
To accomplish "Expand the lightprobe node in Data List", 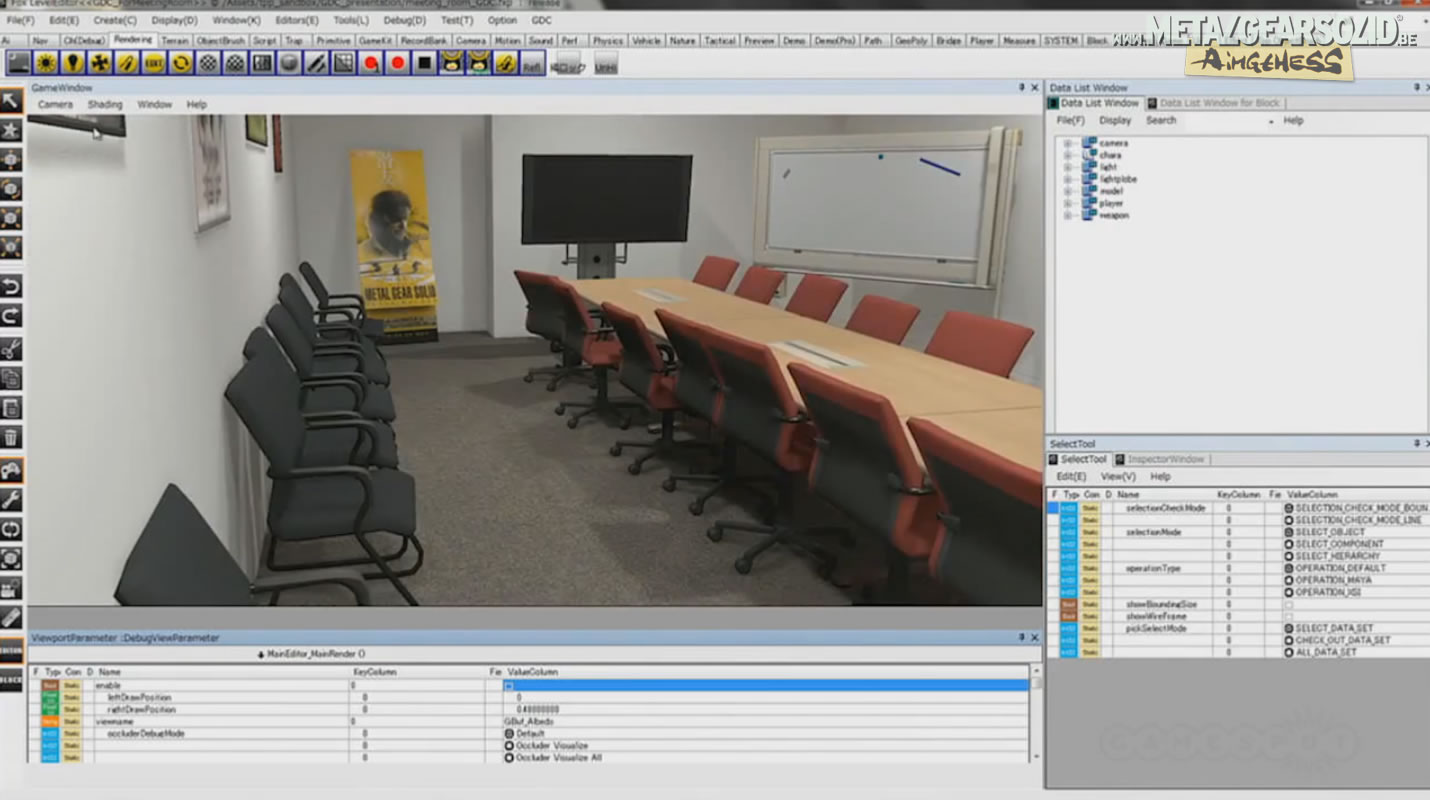I will pos(1067,179).
